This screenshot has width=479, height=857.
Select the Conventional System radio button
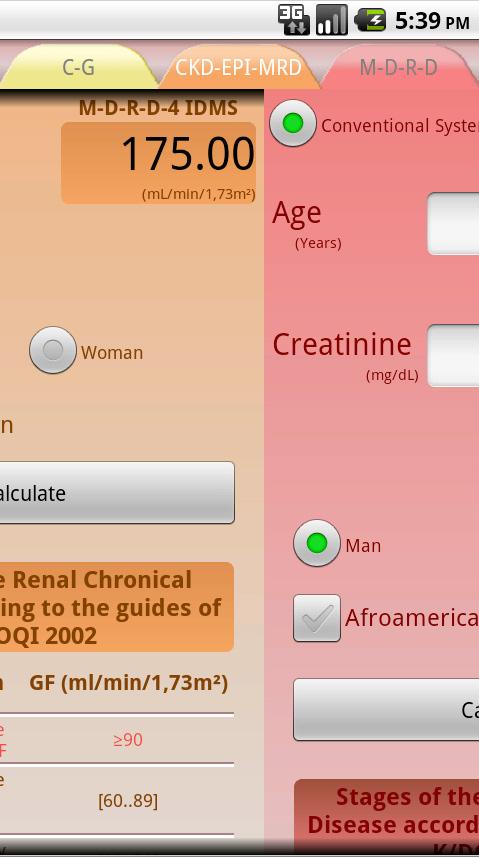pyautogui.click(x=293, y=123)
